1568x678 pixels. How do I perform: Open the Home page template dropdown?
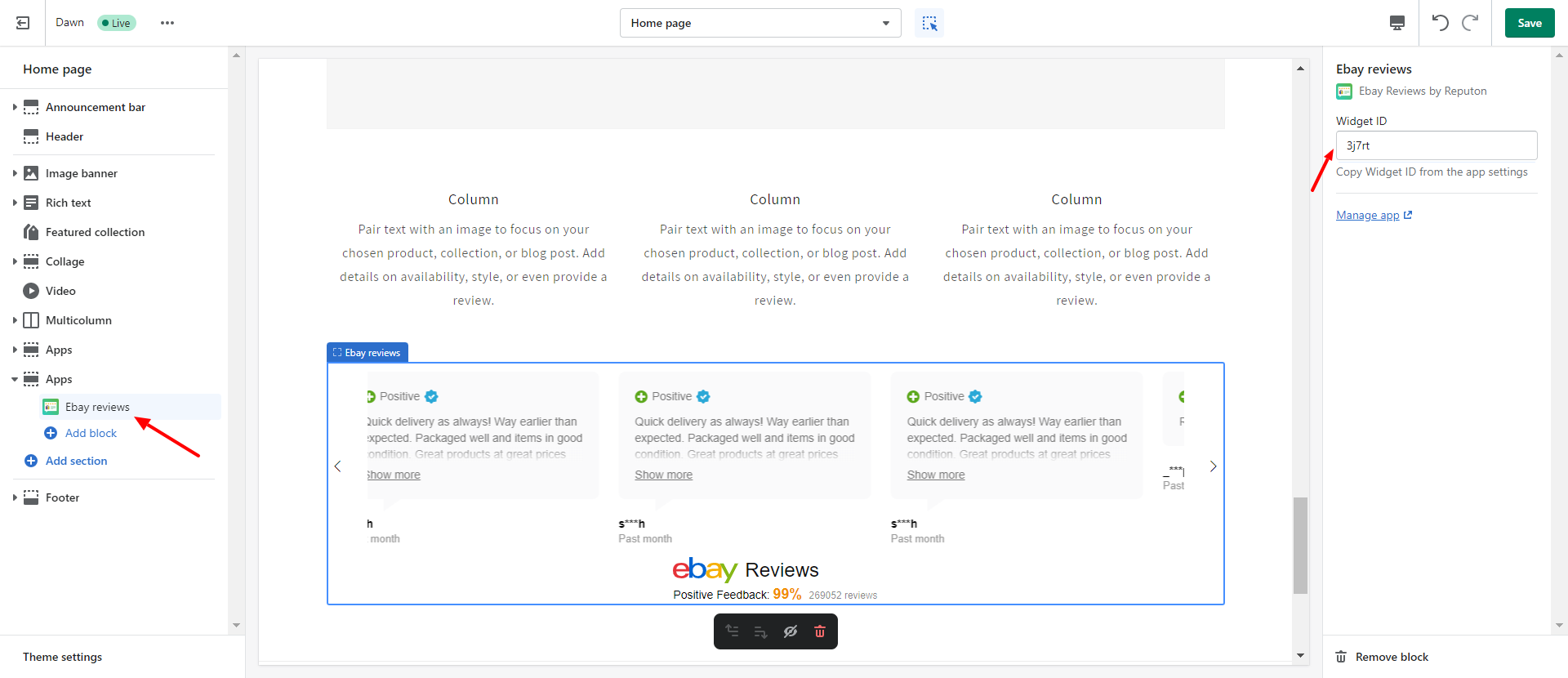coord(760,23)
